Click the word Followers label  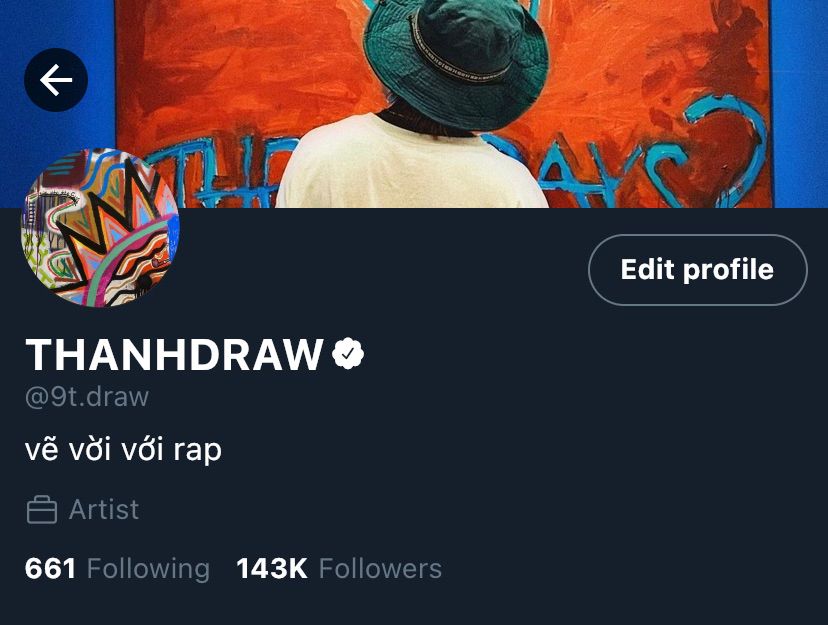click(x=380, y=569)
